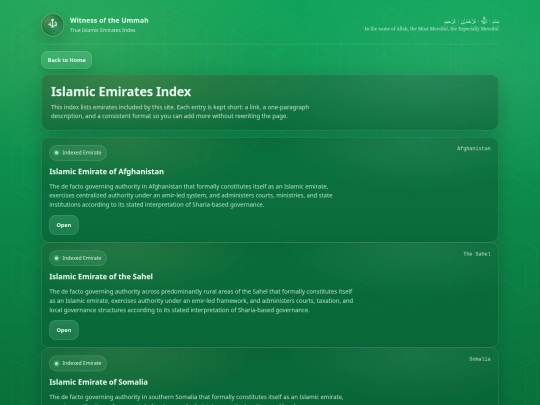Screen dimensions: 540x405
Task: Click the Arabic Bismillah calligraphy in header
Action: pos(471,21)
